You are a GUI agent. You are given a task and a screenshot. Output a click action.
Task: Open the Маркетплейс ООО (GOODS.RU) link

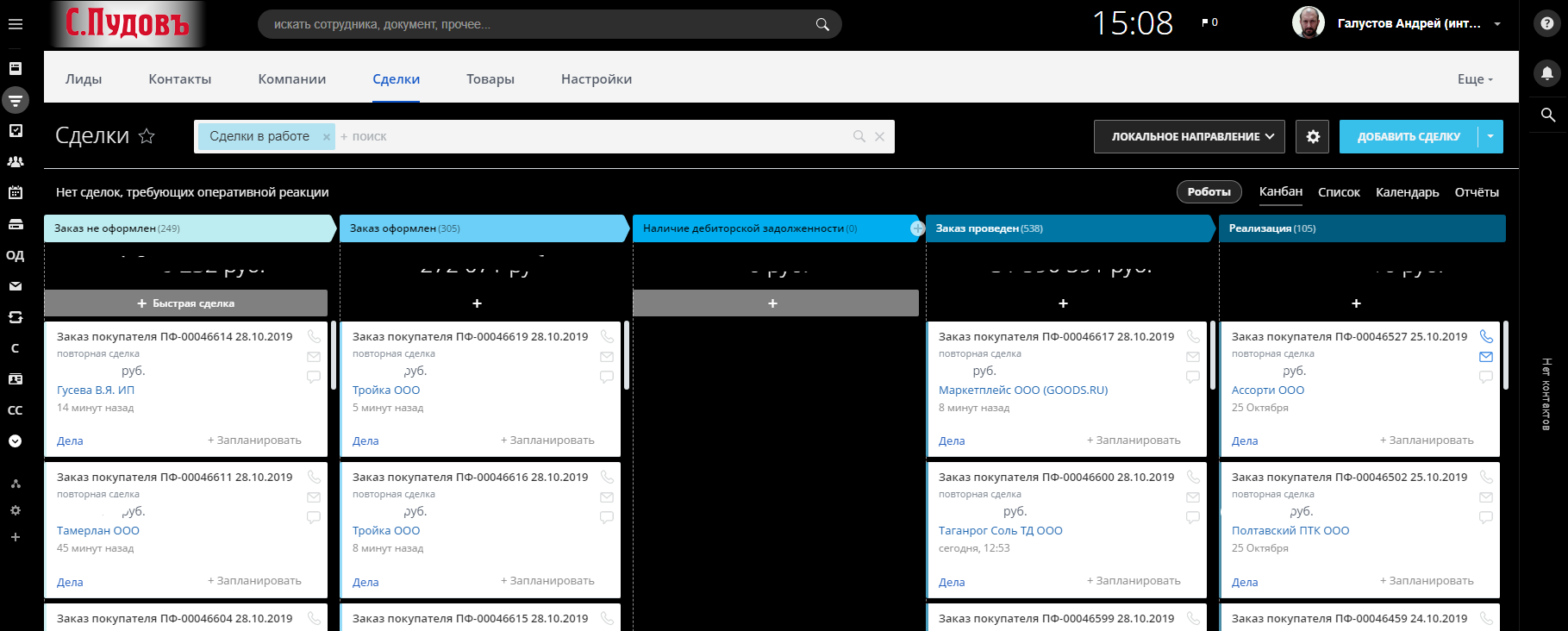(1023, 390)
